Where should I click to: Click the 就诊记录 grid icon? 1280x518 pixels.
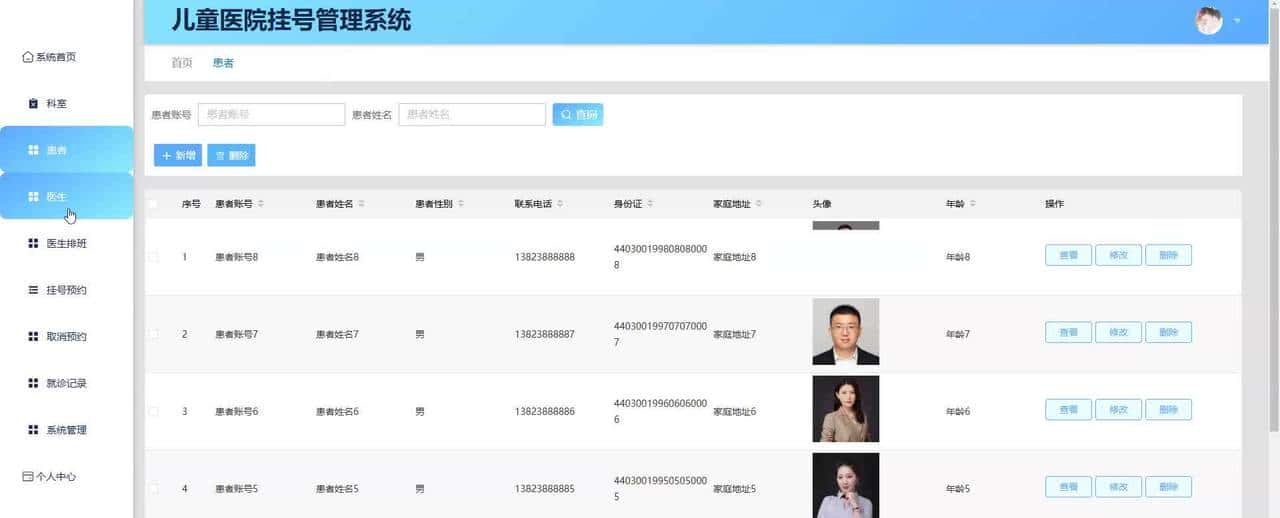click(x=33, y=383)
